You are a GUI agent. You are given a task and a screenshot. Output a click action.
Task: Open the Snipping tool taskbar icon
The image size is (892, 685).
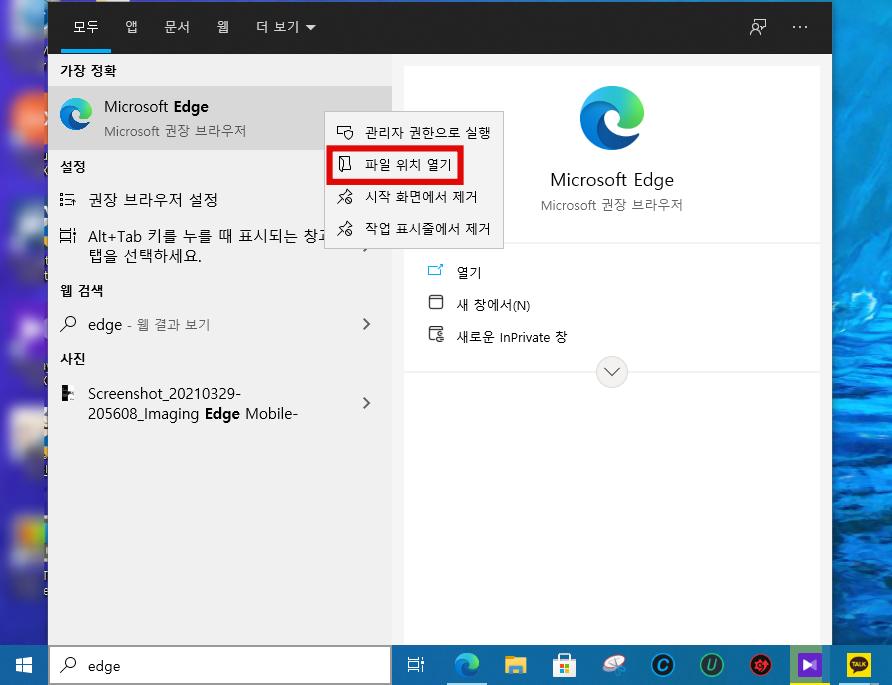(614, 665)
